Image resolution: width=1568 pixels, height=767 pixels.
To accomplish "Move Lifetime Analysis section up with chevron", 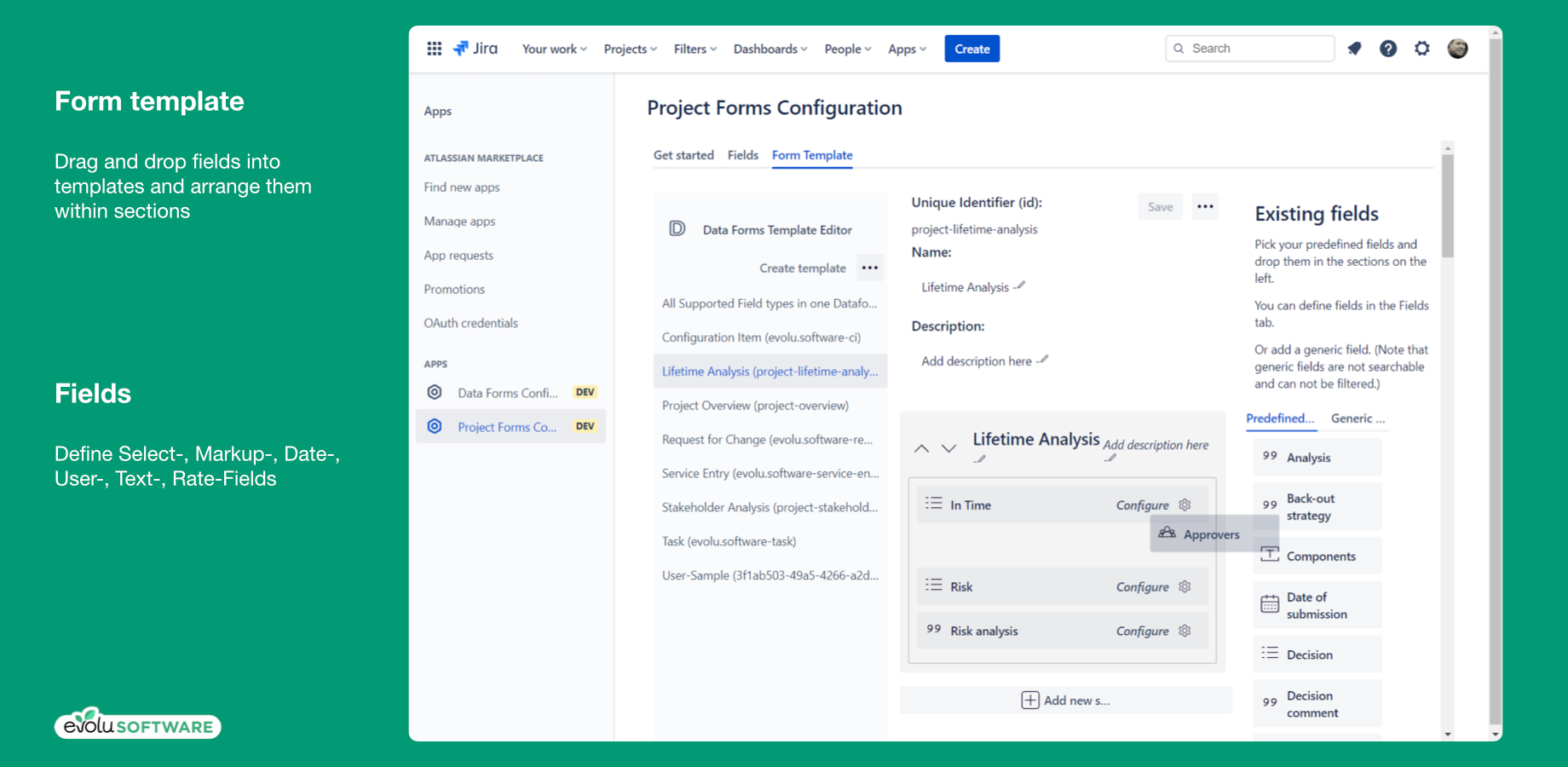I will (922, 448).
